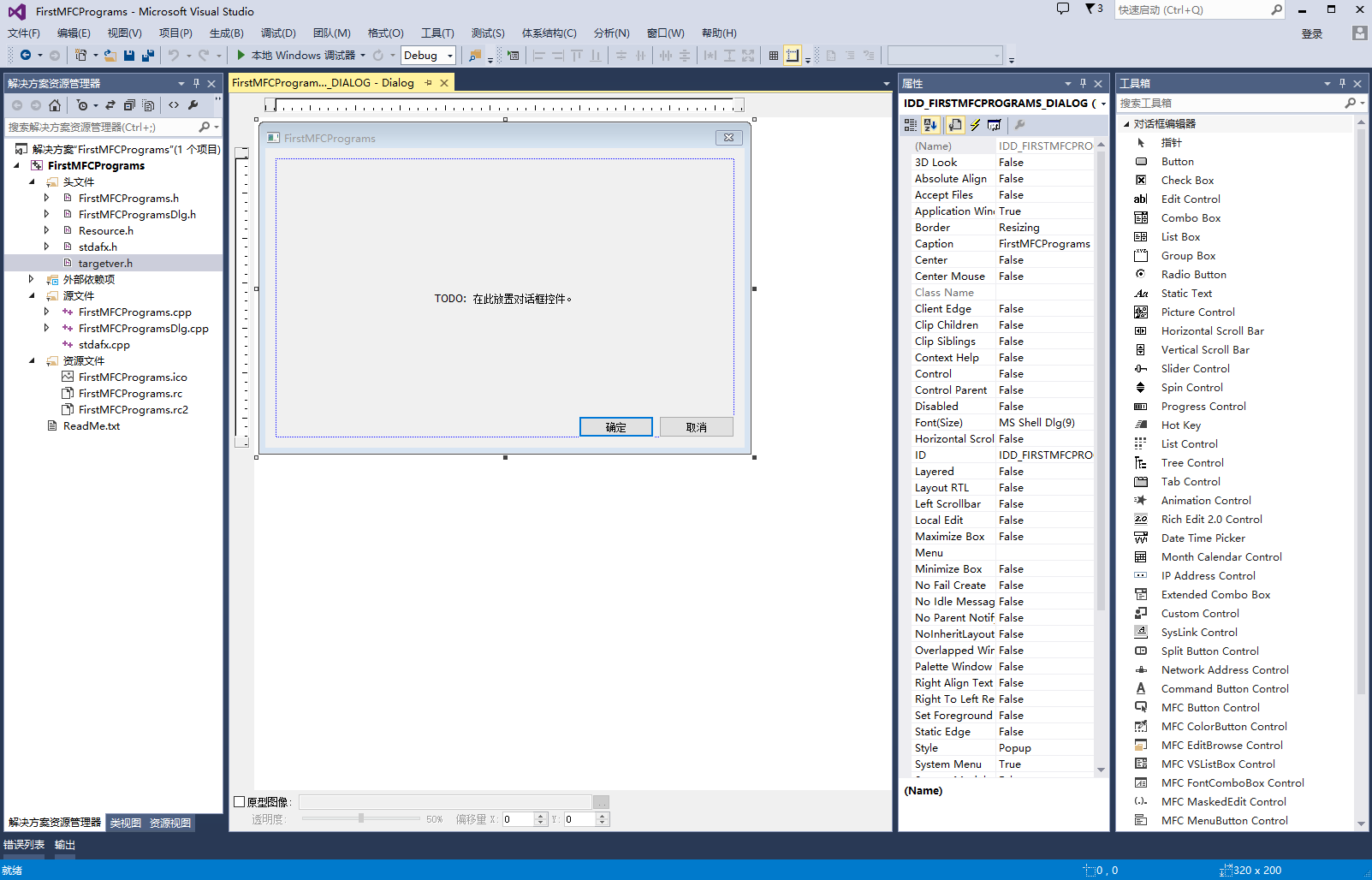1372x880 pixels.
Task: Toggle the Properties page view button
Action: pyautogui.click(x=955, y=125)
